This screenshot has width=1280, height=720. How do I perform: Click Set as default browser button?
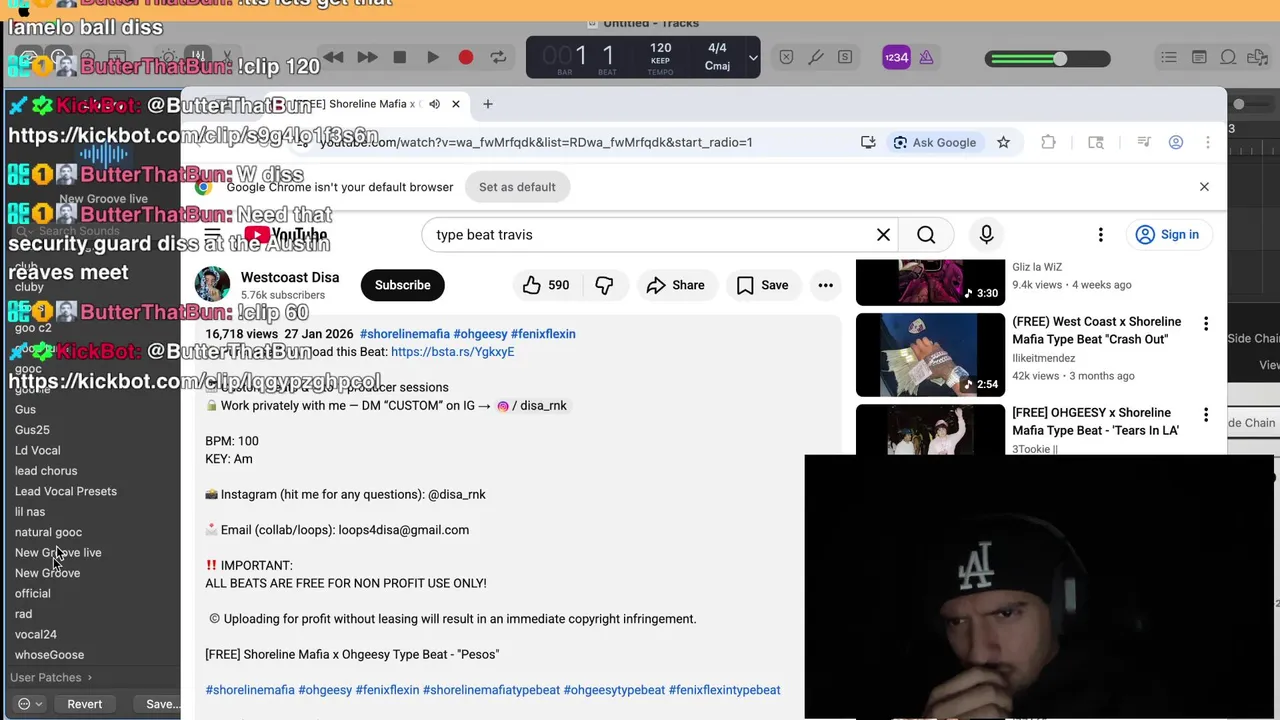click(x=517, y=187)
